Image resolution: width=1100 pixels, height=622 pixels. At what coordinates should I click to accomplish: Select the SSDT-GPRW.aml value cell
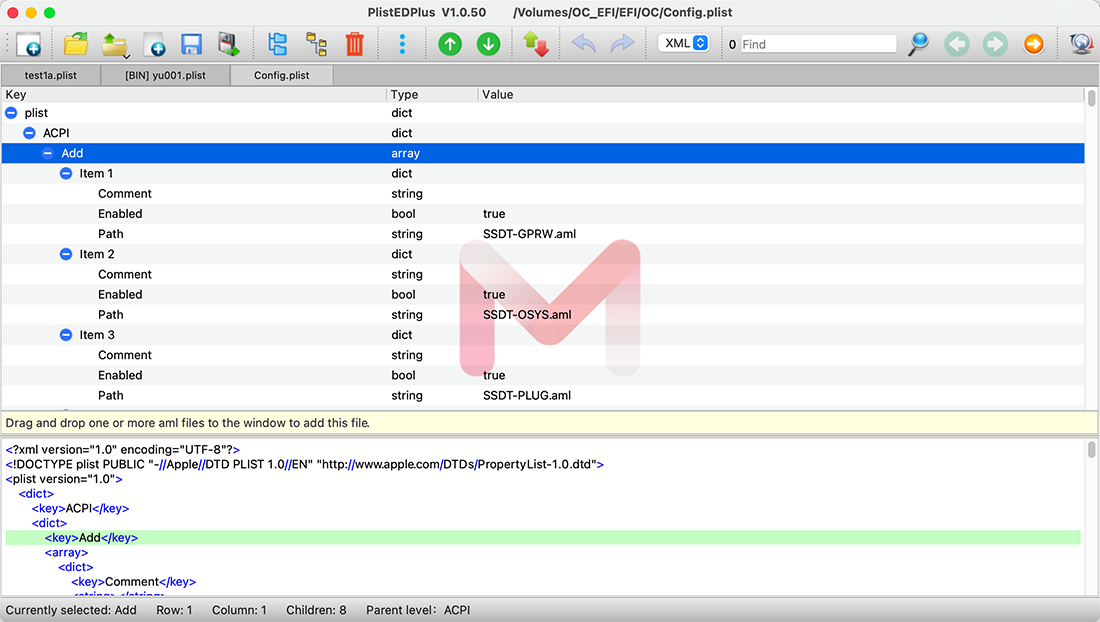(x=529, y=234)
